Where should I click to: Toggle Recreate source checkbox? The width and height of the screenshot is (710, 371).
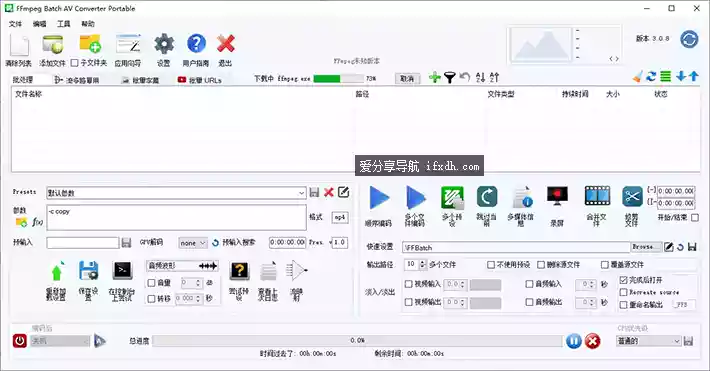click(x=623, y=292)
